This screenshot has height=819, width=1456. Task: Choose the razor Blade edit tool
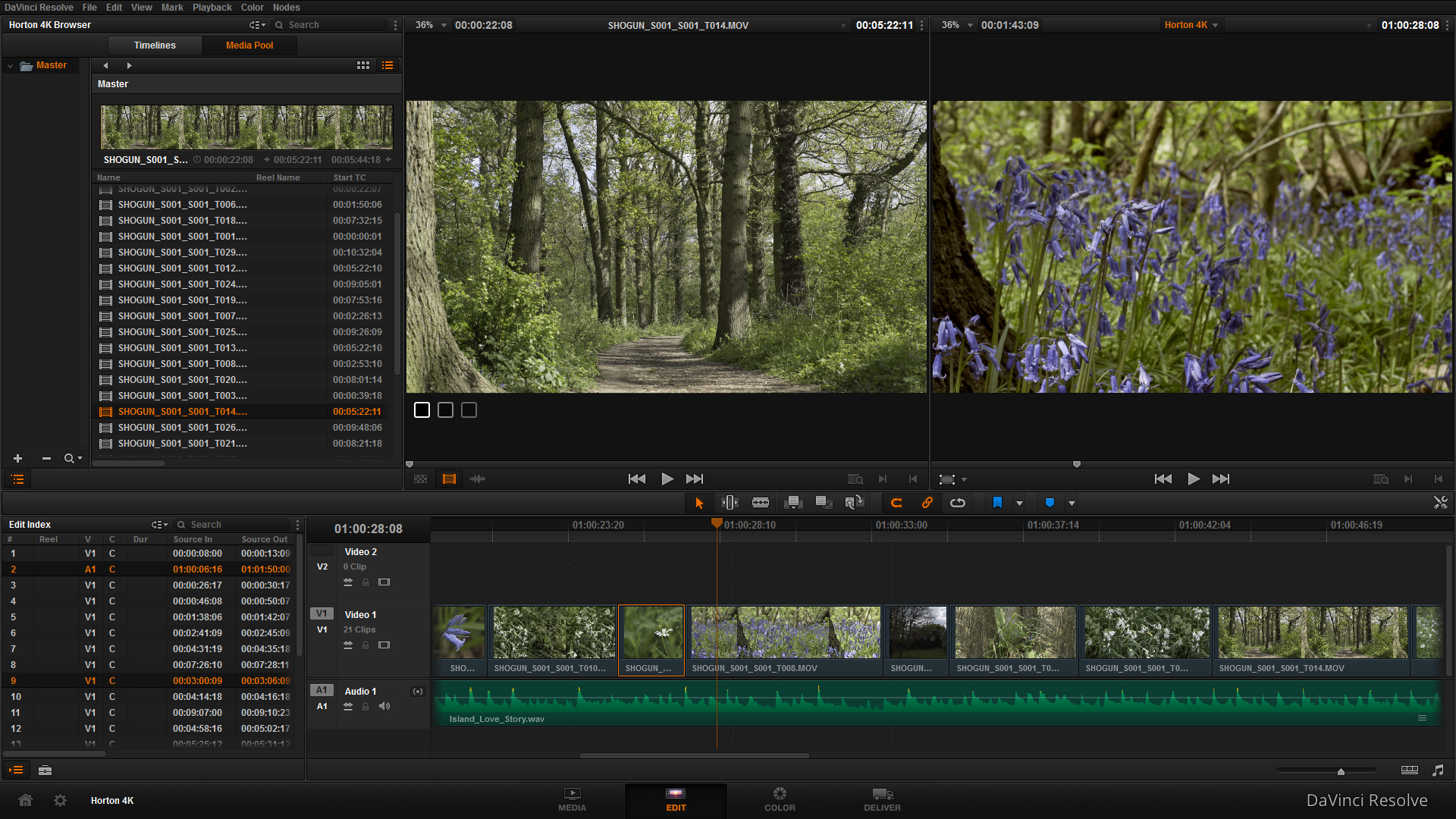(x=761, y=503)
